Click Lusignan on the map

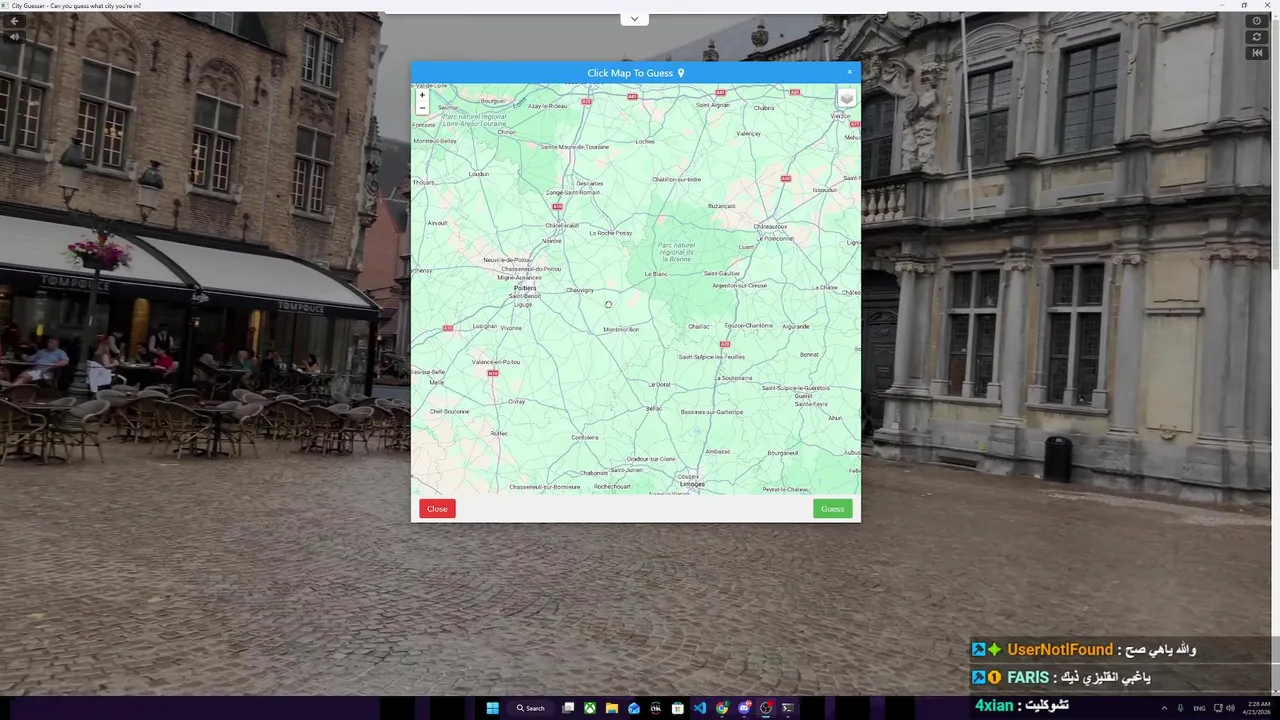point(484,326)
